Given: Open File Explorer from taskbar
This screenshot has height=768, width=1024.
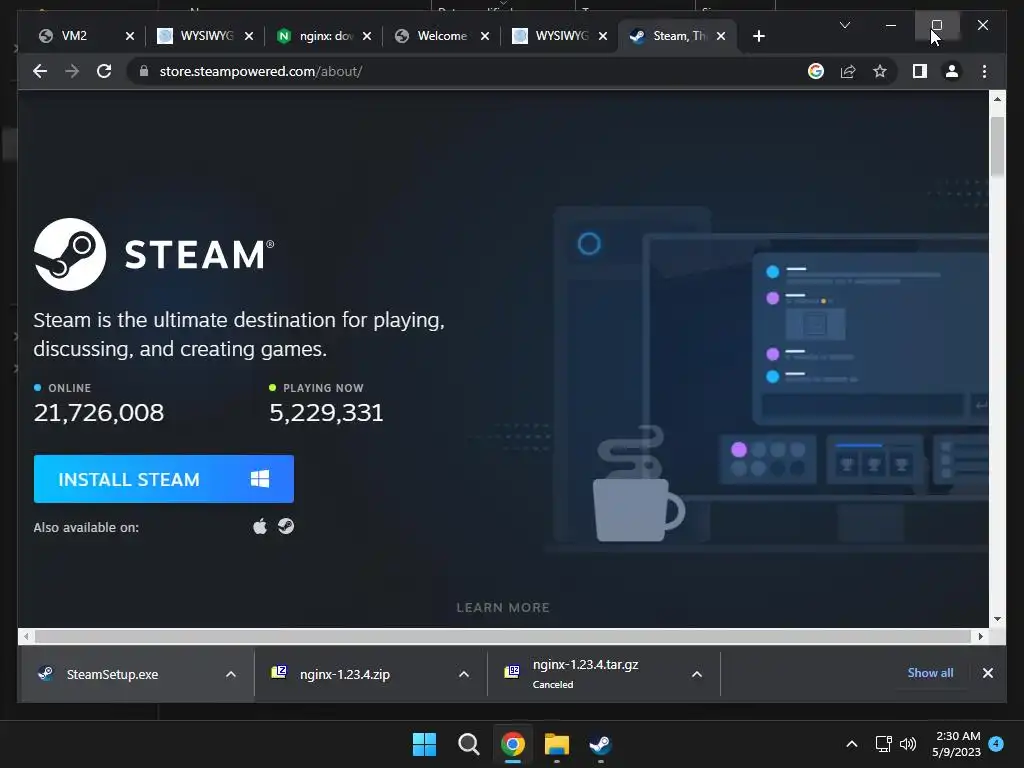Looking at the screenshot, I should click(x=556, y=744).
